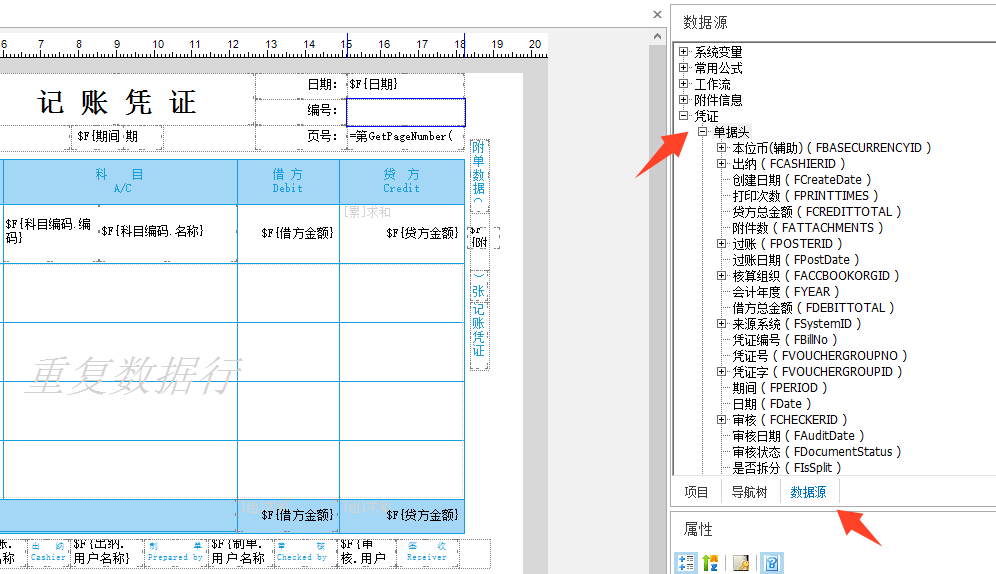Select the 借方 Debit column header
The image size is (996, 574).
click(x=288, y=181)
